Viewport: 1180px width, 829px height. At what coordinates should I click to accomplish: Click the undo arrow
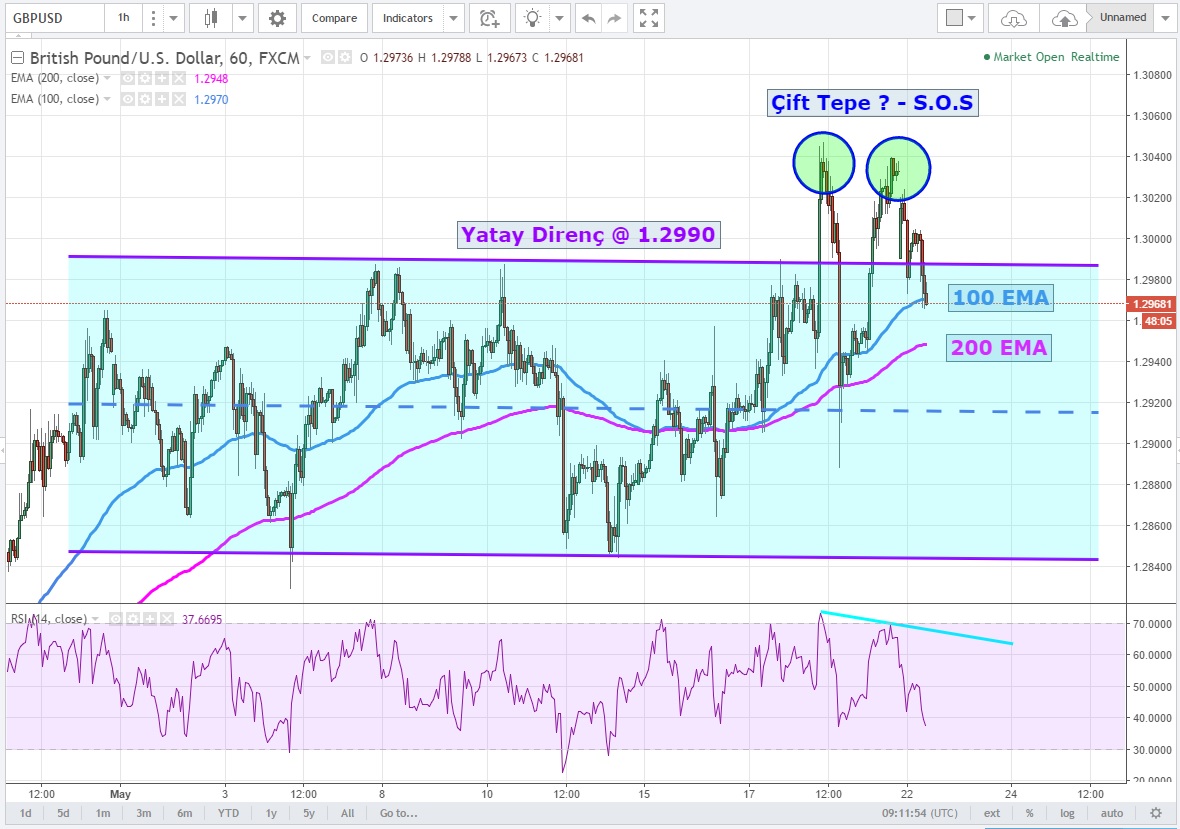(x=589, y=18)
